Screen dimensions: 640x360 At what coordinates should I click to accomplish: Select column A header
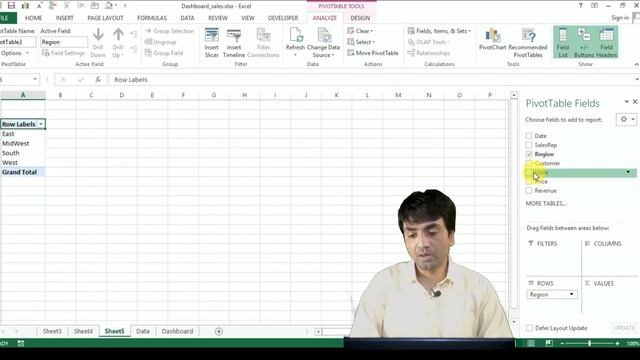(23, 95)
